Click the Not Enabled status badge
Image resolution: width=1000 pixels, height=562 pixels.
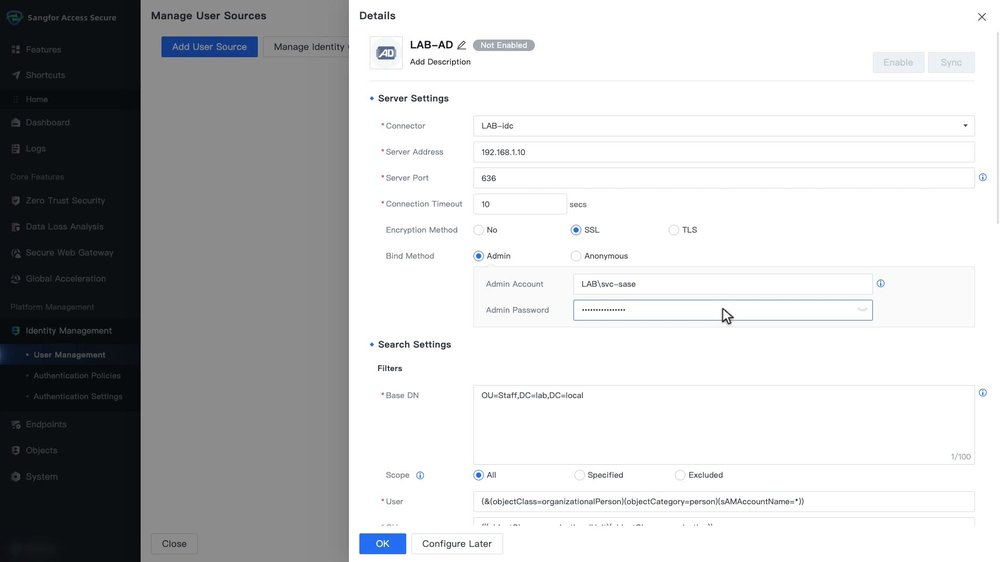[504, 45]
